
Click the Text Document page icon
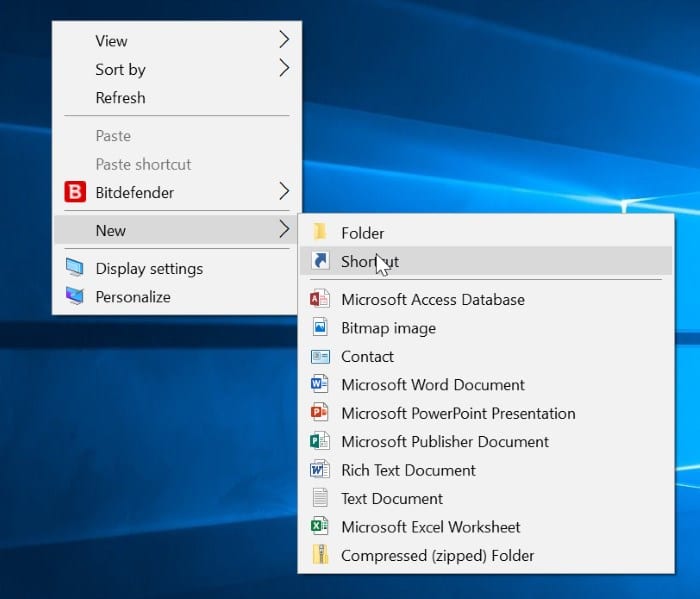pos(320,498)
